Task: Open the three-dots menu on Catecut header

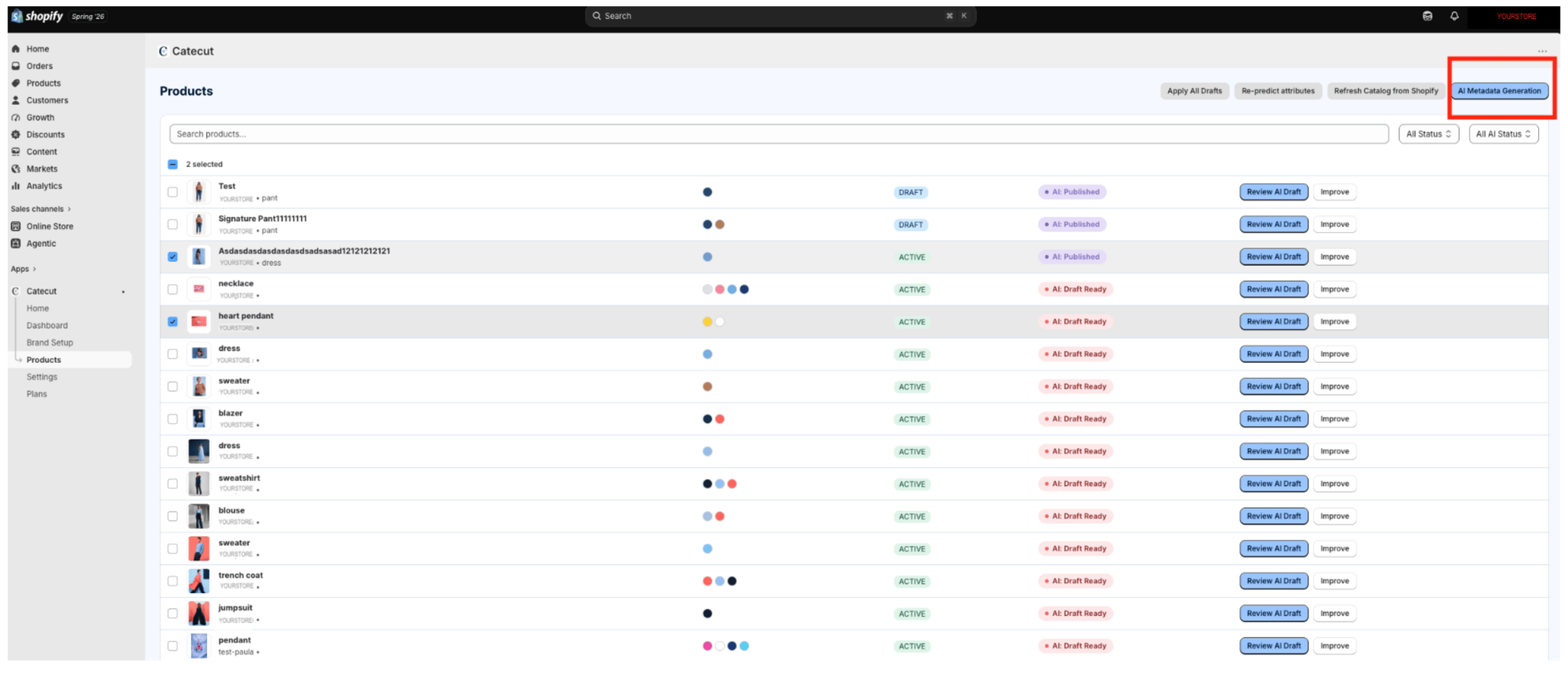Action: point(1542,51)
